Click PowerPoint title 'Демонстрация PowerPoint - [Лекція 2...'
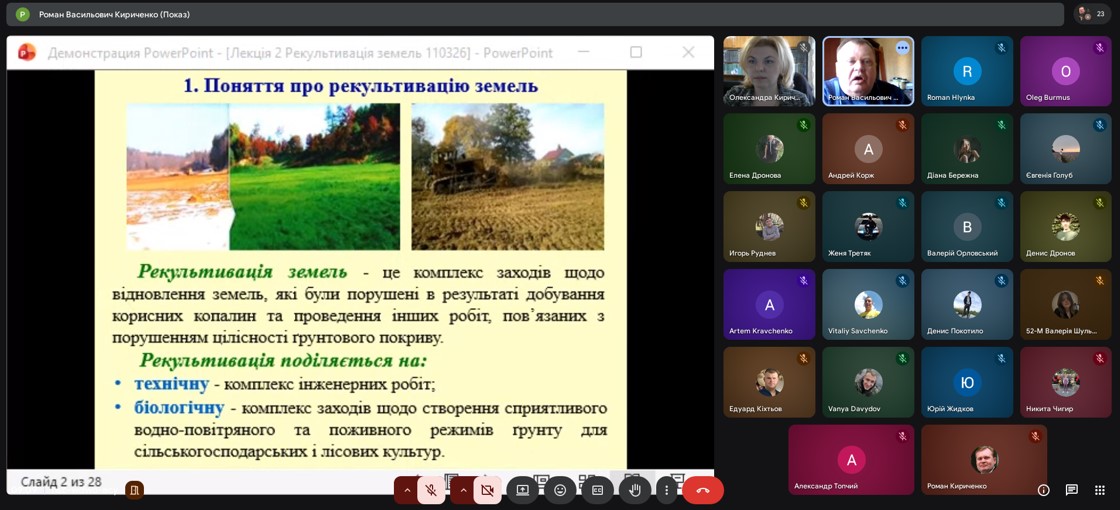This screenshot has width=1120, height=510. tap(300, 53)
